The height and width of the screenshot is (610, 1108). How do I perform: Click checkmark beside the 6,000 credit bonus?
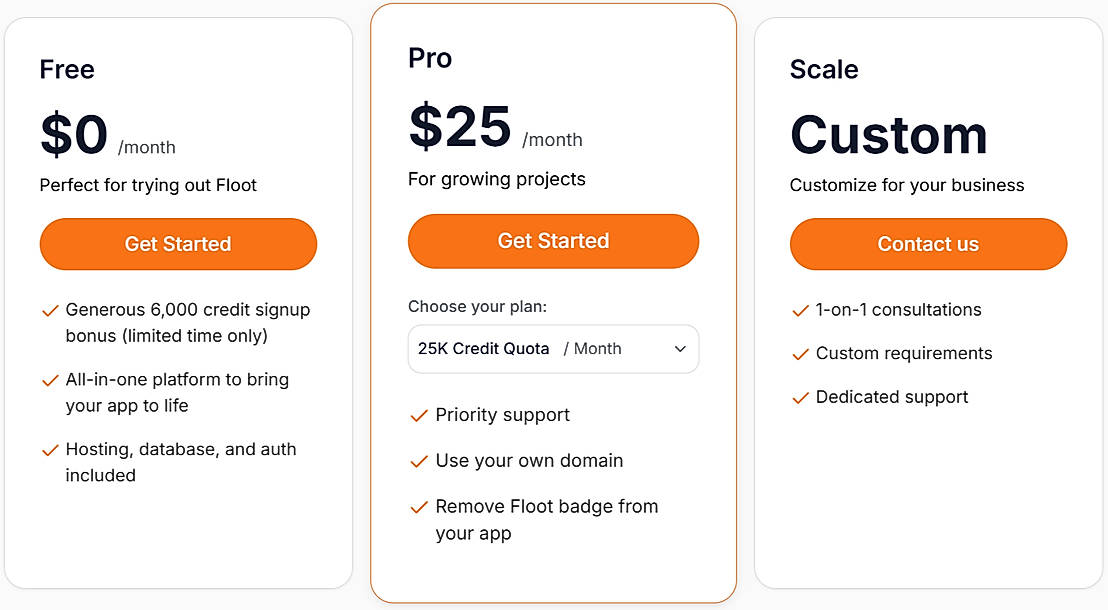[x=50, y=310]
